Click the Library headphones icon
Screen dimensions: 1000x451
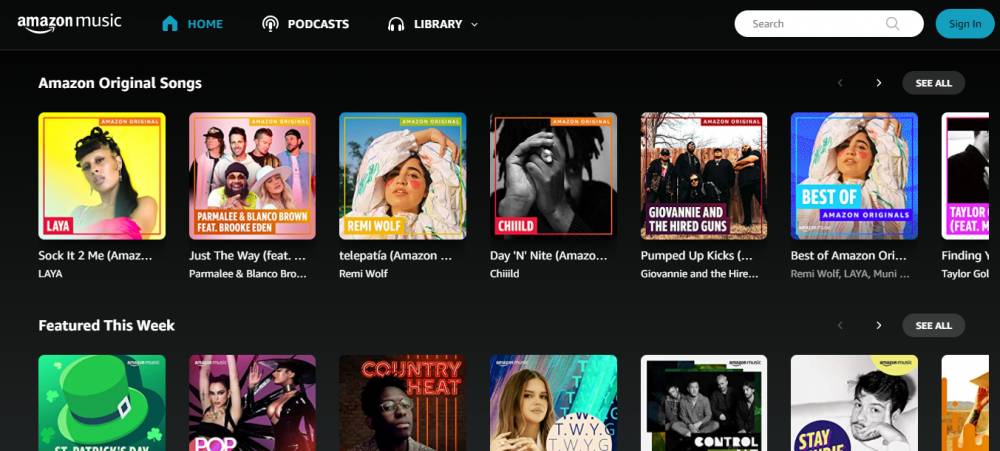(396, 24)
